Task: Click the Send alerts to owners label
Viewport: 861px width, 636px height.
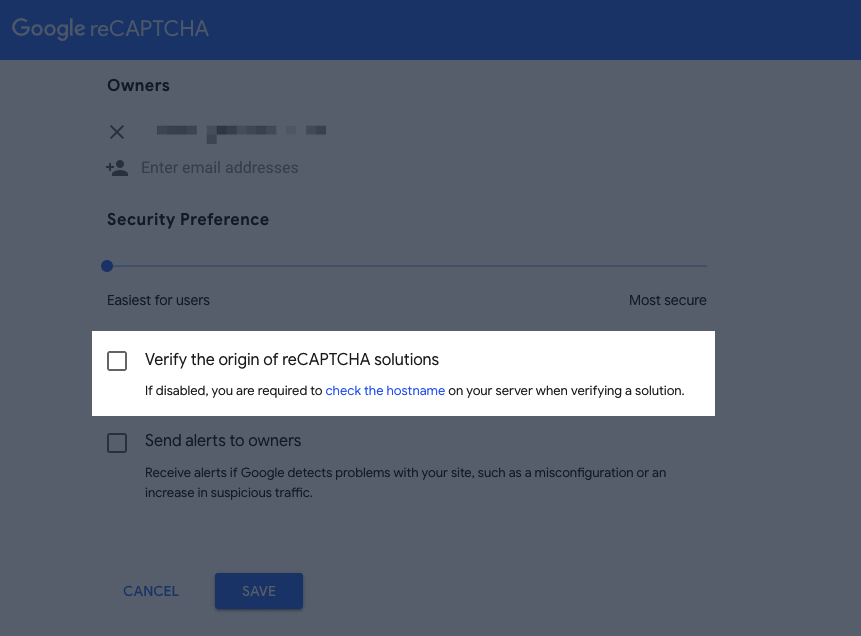Action: click(223, 440)
